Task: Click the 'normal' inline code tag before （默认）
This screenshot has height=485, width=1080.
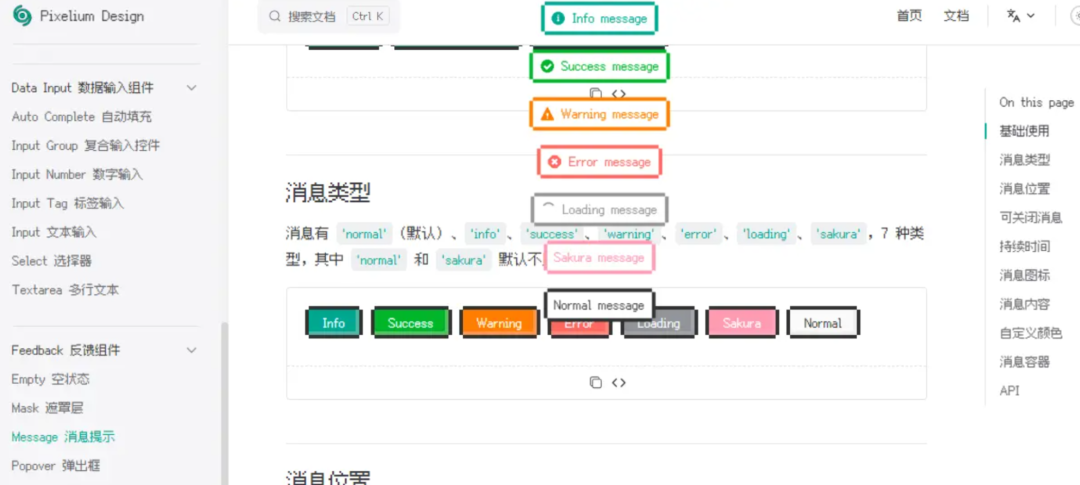Action: [x=364, y=234]
